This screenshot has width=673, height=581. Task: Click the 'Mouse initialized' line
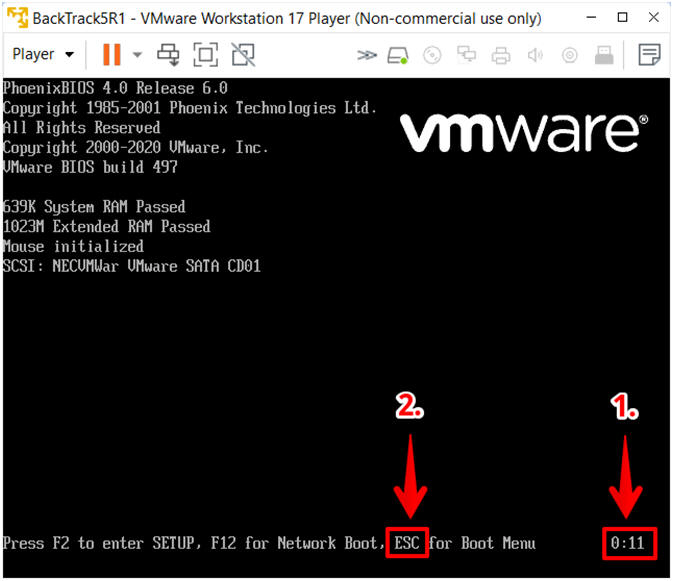pos(73,246)
